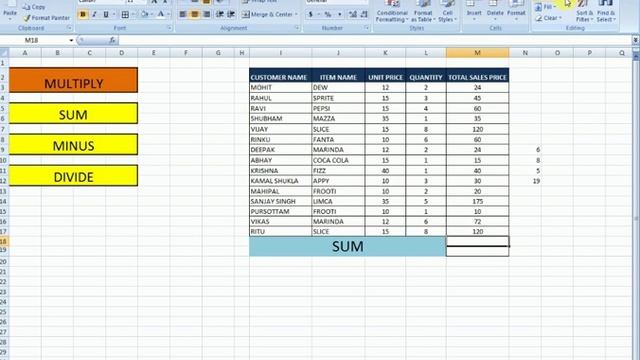Open the Number dialog launcher
Screen dimensions: 640x360
(x=367, y=28)
